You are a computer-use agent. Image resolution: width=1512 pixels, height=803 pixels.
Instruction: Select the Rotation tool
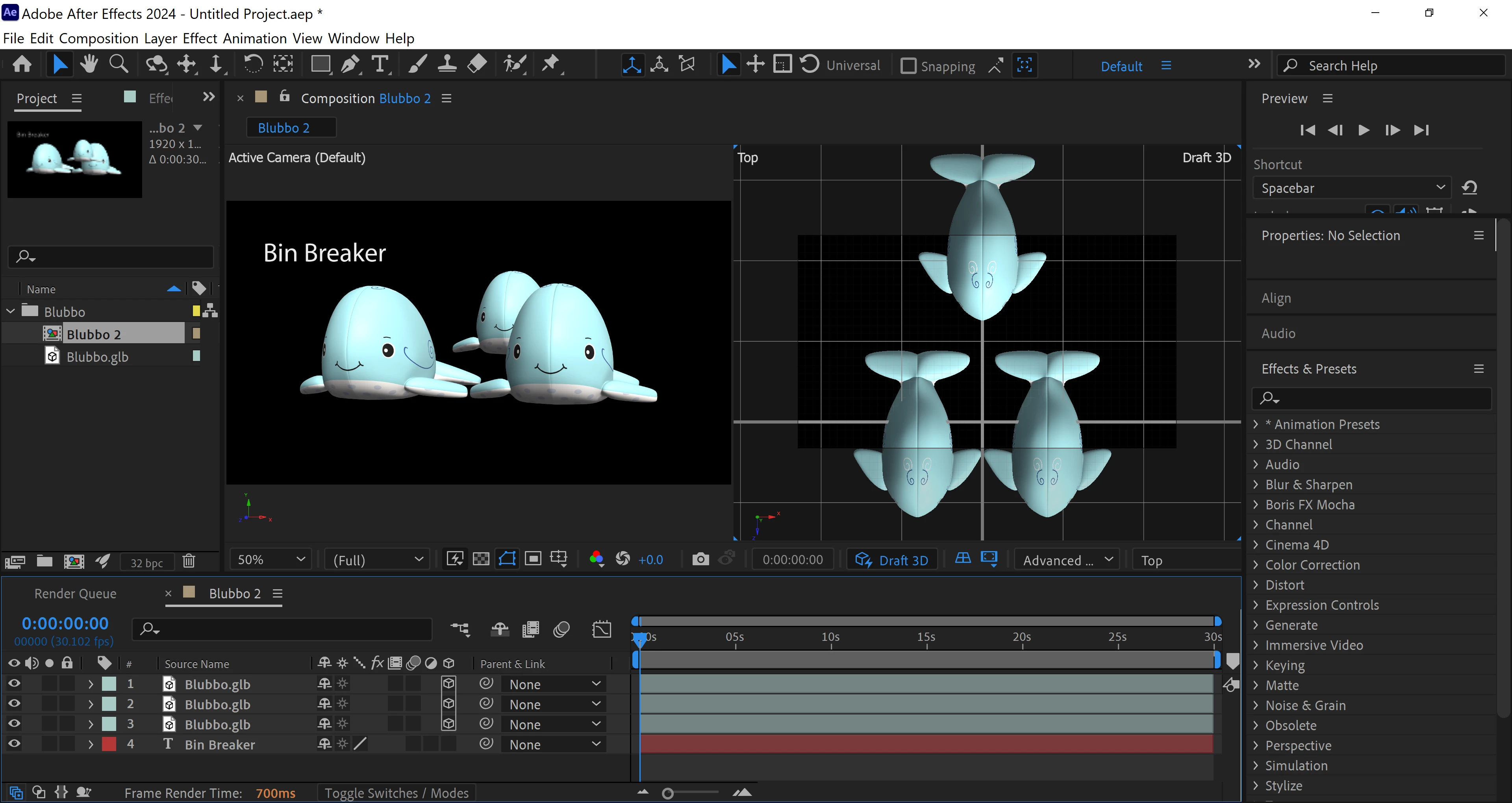[x=253, y=64]
